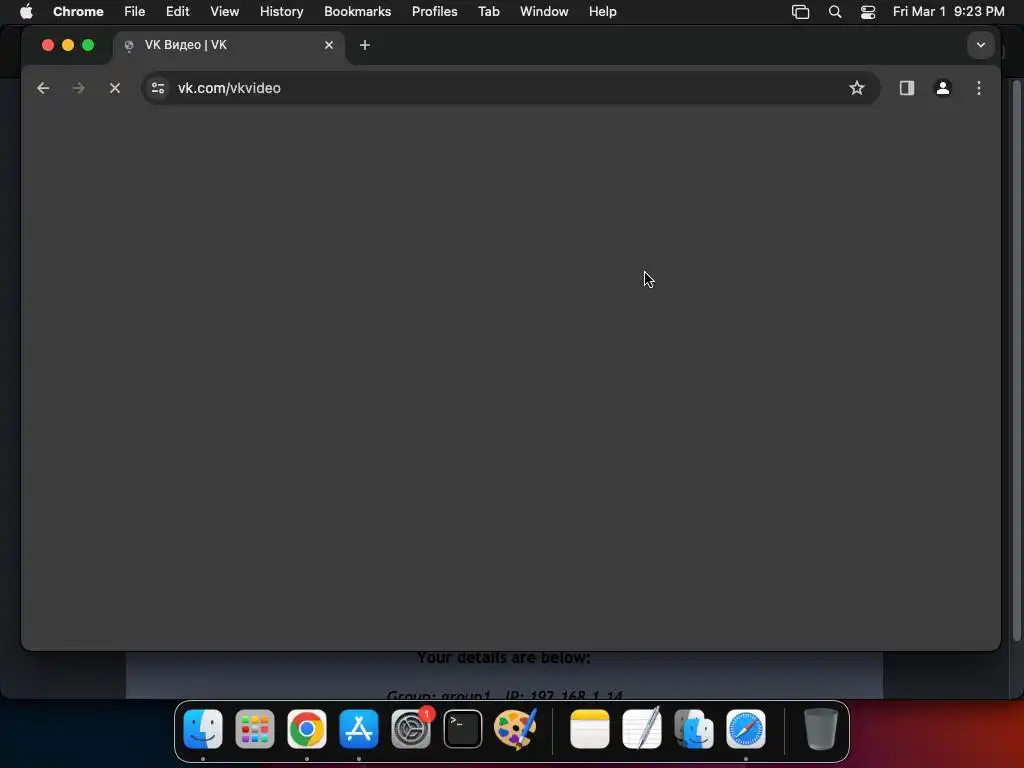Open the History menu

[281, 12]
